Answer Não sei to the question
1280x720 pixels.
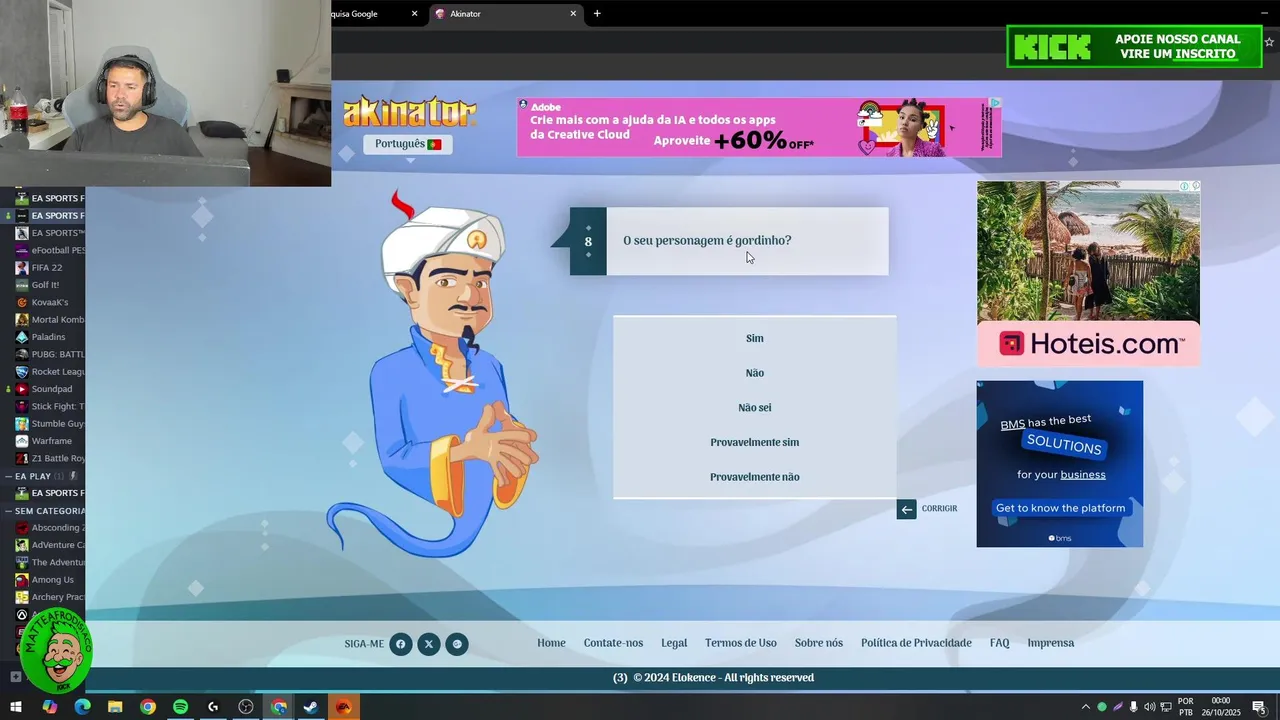755,408
